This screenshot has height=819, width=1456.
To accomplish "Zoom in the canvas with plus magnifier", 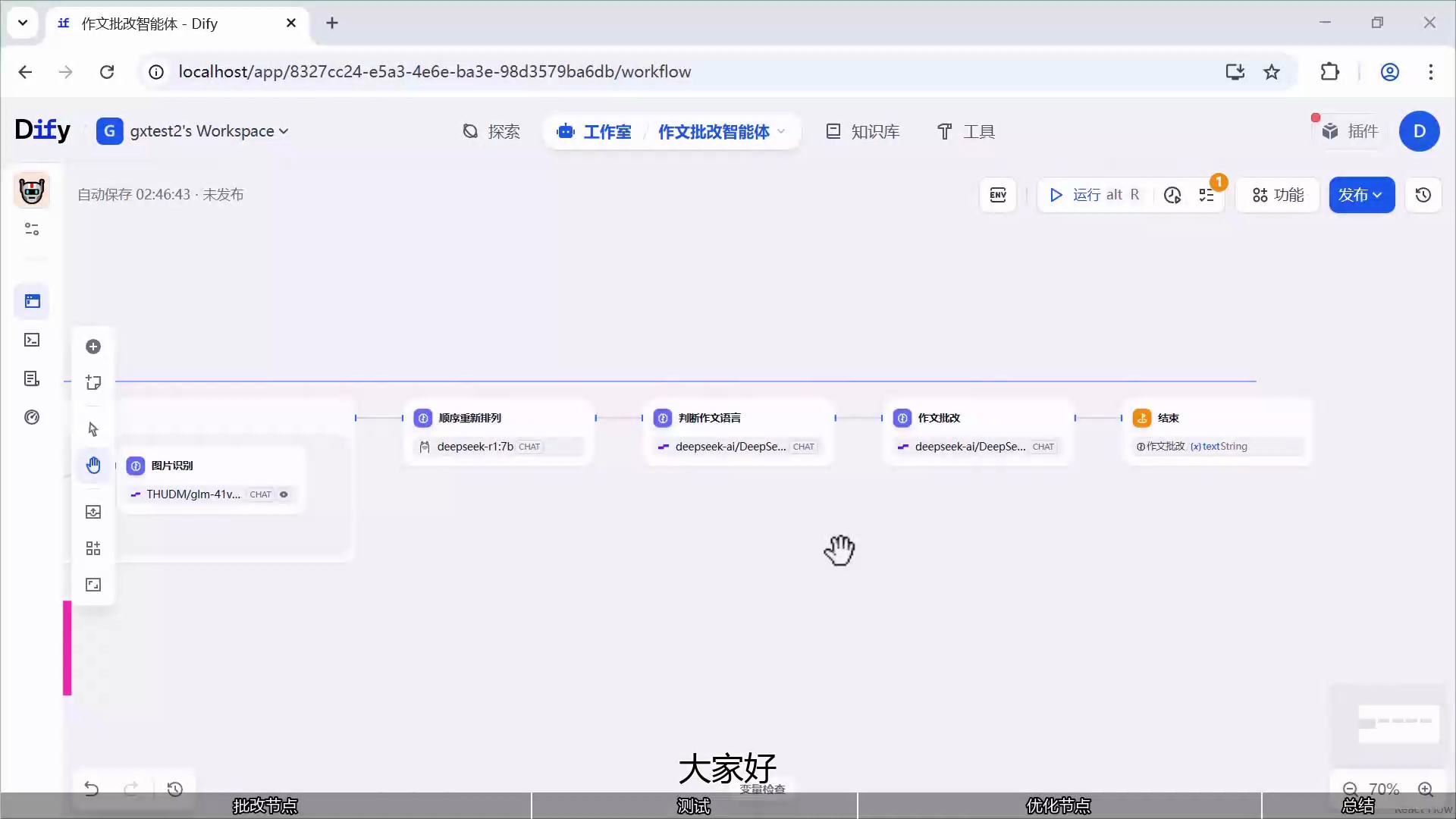I will [1426, 789].
